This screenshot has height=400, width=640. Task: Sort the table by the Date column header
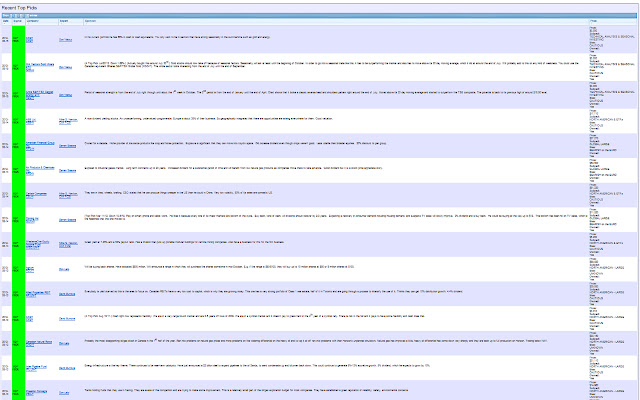6,21
